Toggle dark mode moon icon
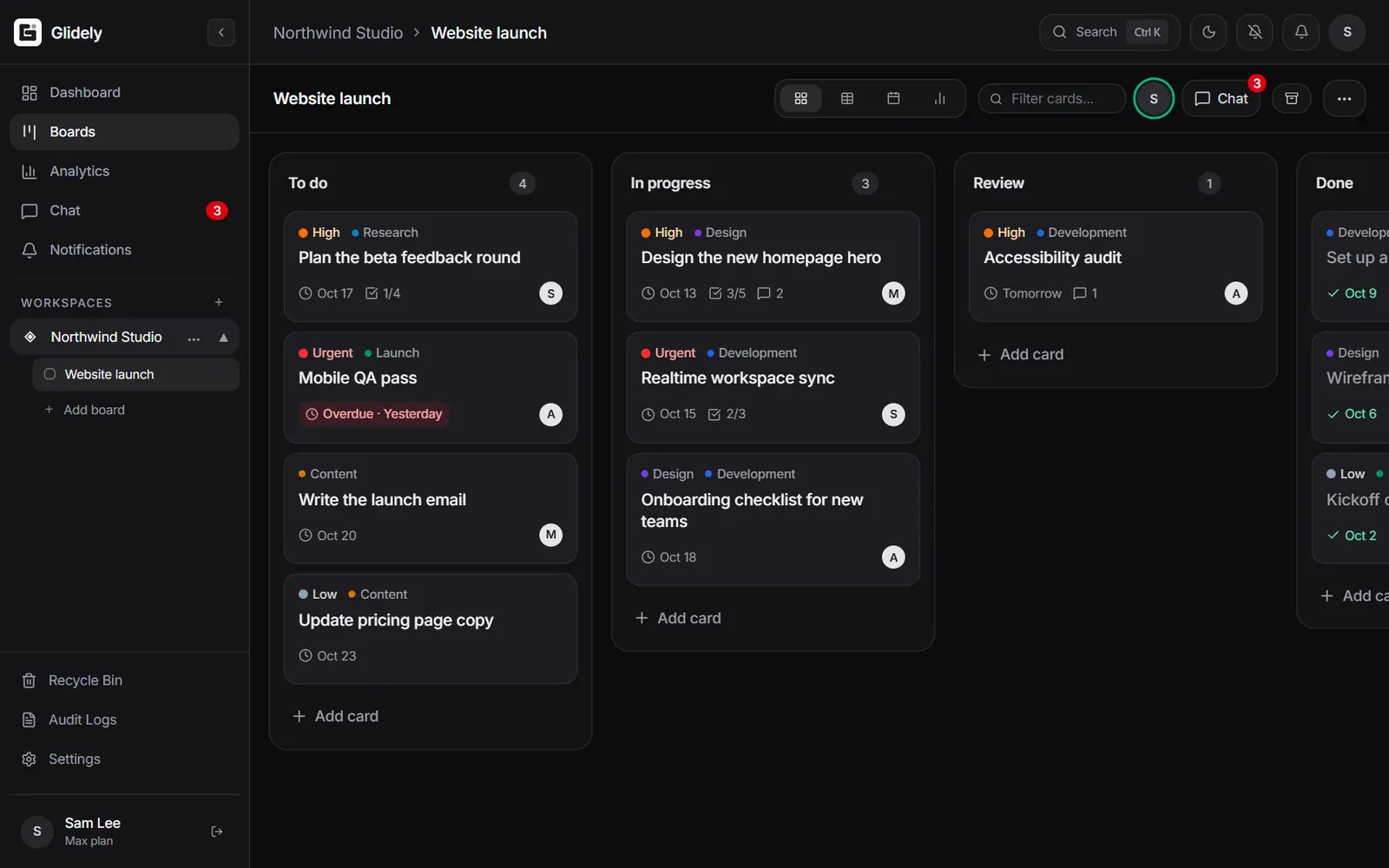Screen dimensions: 1389x868 (x=1208, y=32)
